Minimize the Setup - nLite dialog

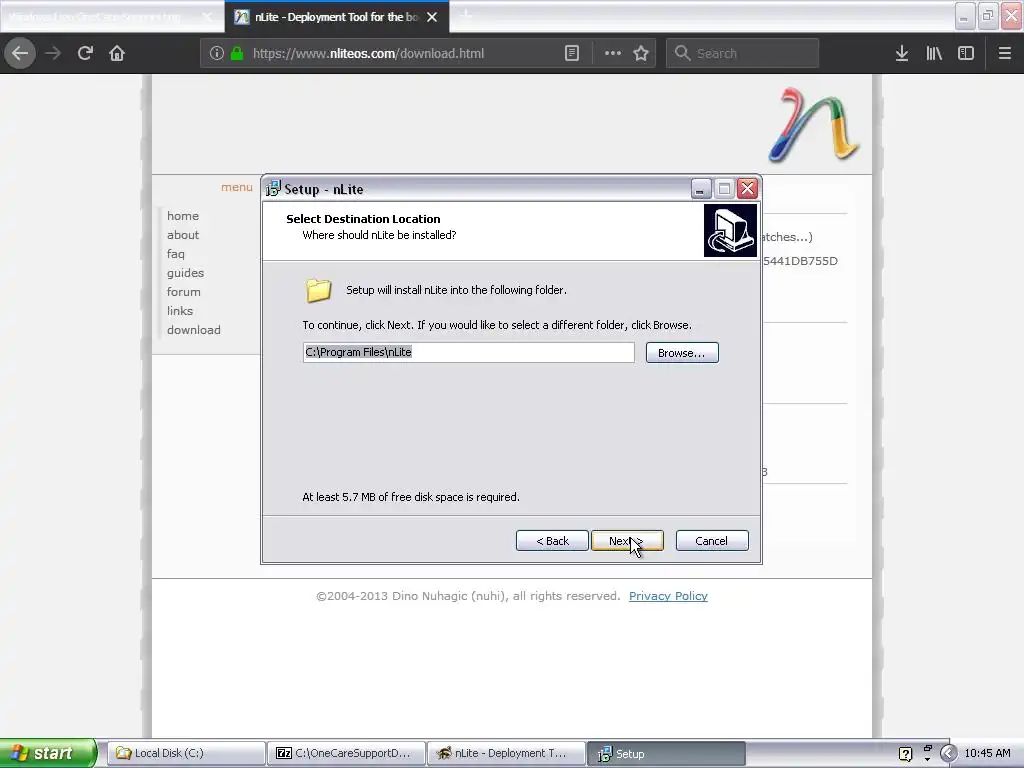click(x=700, y=189)
